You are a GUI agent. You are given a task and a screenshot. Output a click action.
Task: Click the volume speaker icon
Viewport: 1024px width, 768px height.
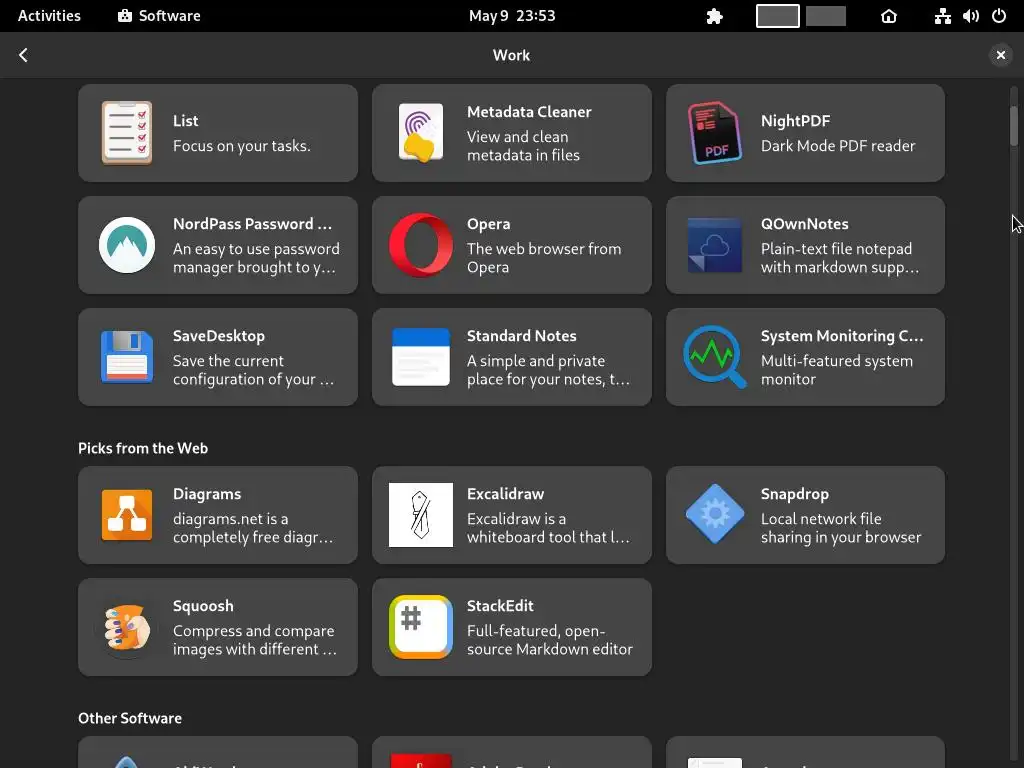click(x=970, y=16)
